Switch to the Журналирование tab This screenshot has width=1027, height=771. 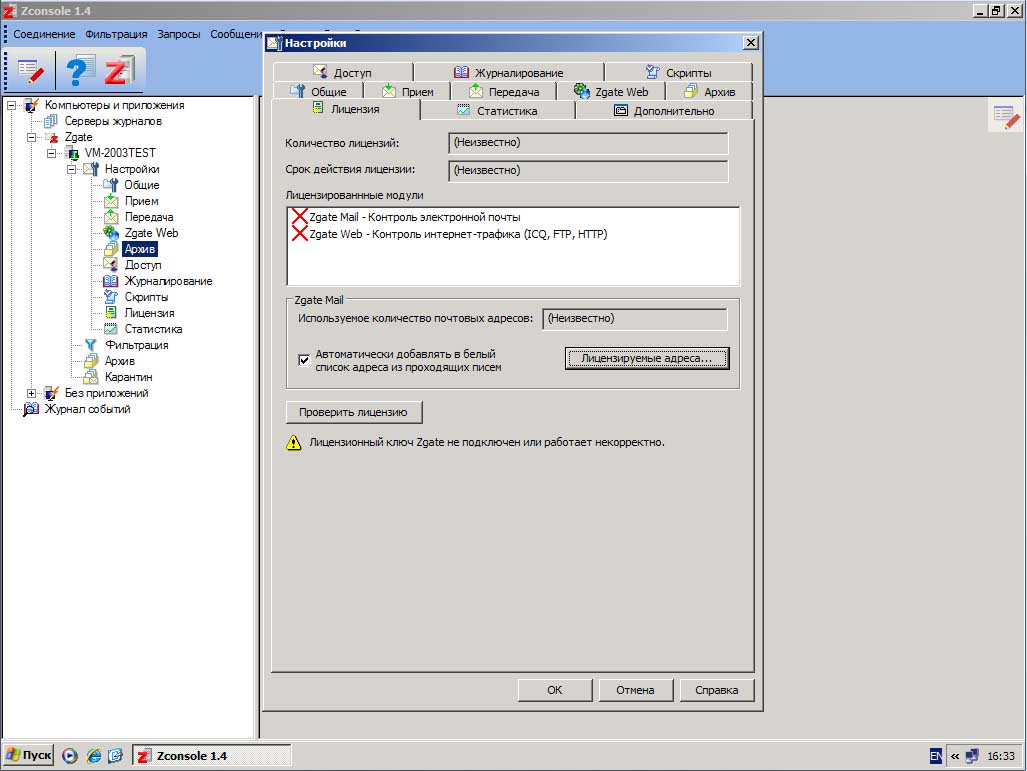(x=508, y=72)
